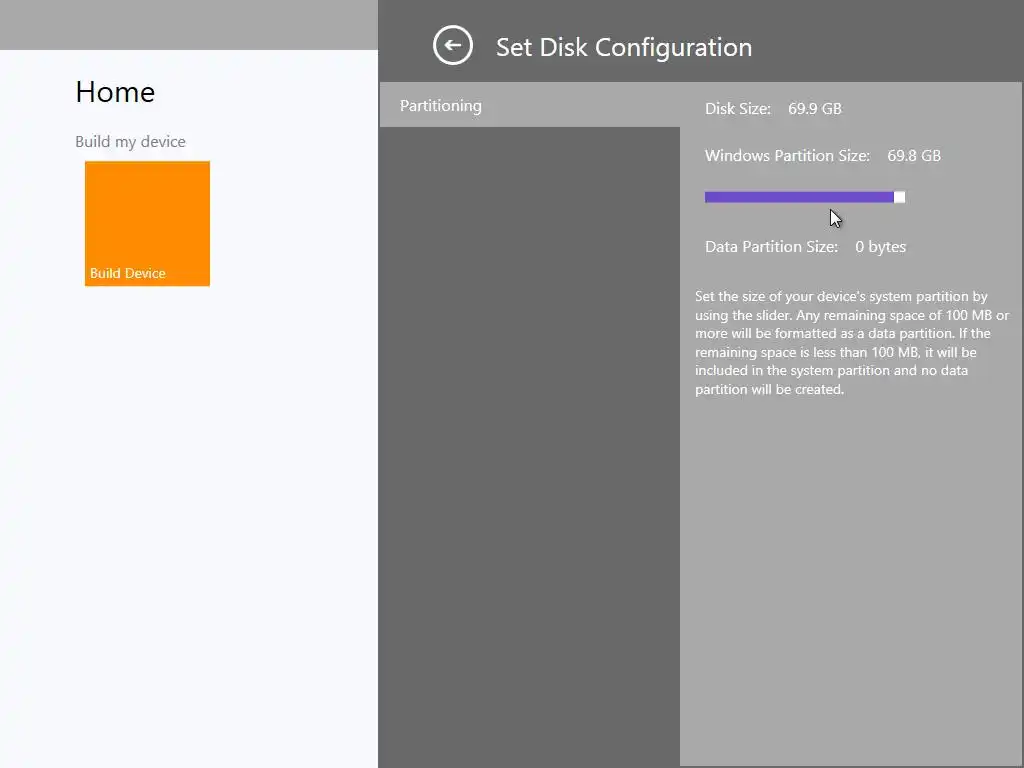Click the Set Disk Configuration title

(624, 47)
